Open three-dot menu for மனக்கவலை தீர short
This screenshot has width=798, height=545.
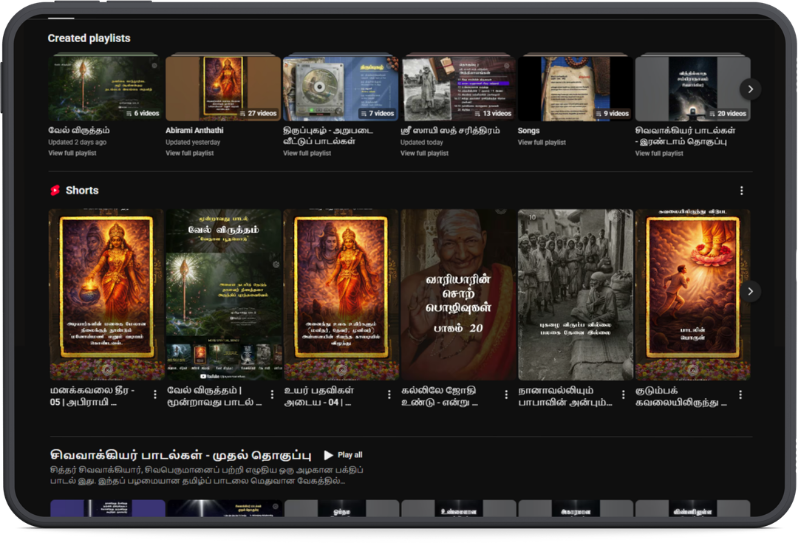coord(155,395)
